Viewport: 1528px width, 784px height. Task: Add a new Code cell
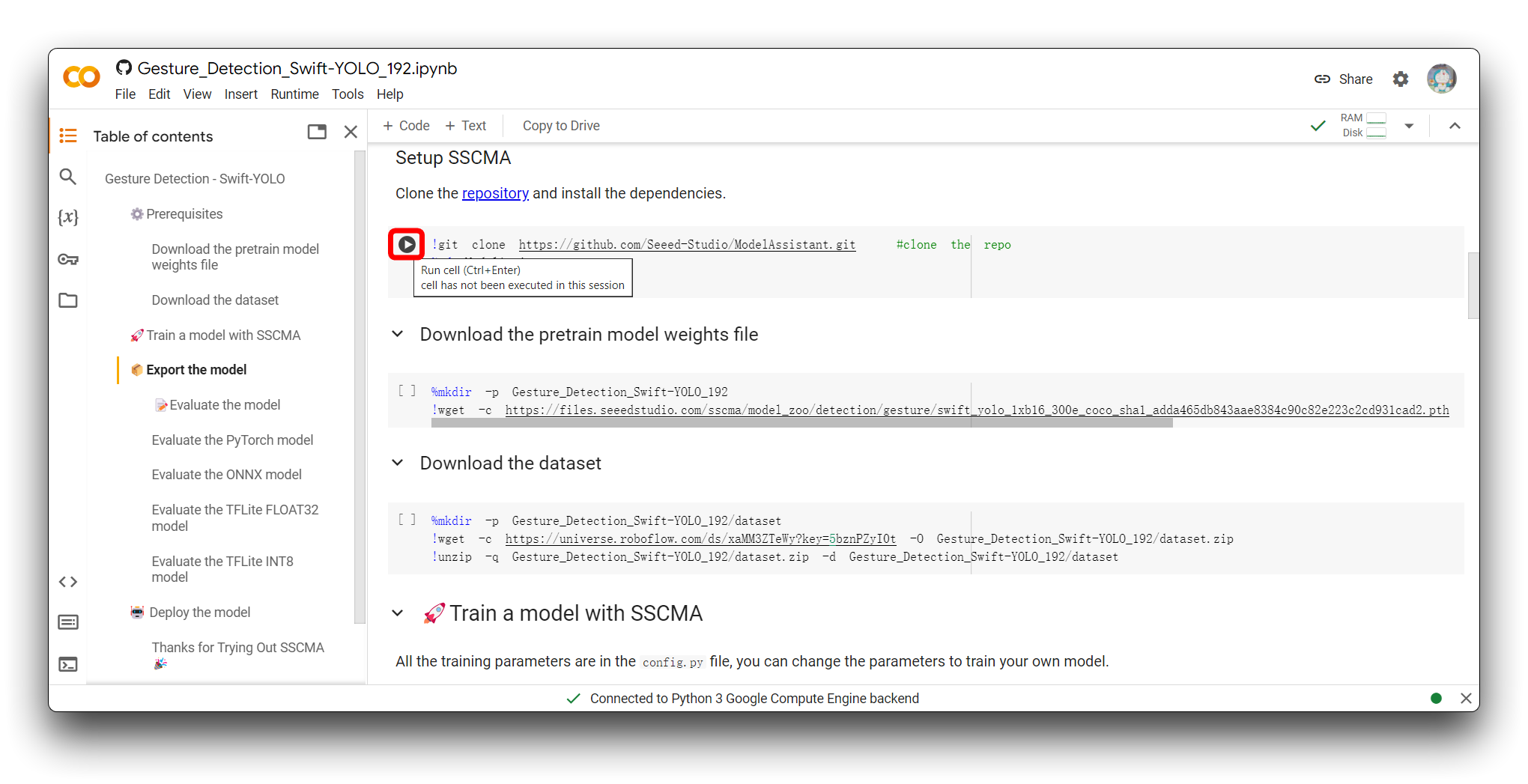click(x=406, y=126)
